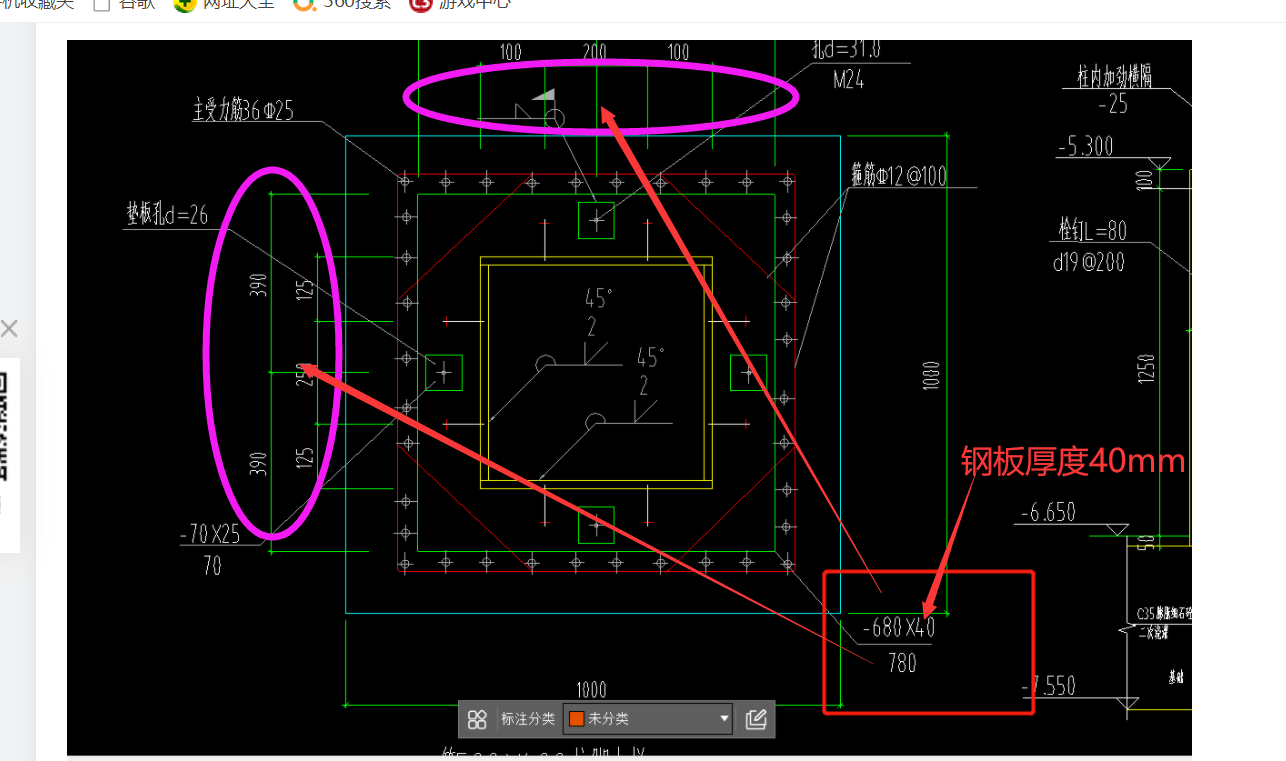Screen dimensions: 1286x761
Task: Click the top green anchor bolt box
Action: pos(596,220)
